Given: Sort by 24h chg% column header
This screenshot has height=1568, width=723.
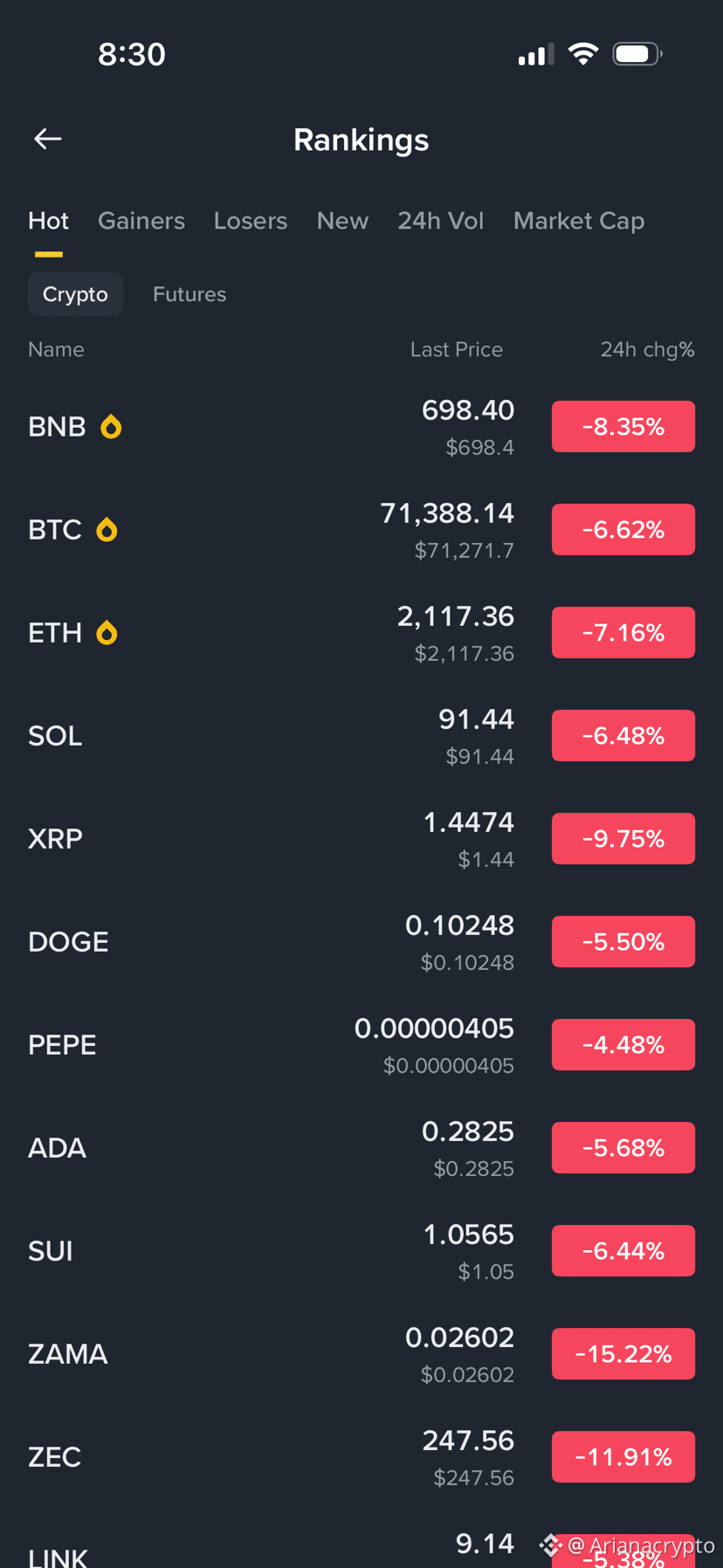Looking at the screenshot, I should tap(647, 349).
